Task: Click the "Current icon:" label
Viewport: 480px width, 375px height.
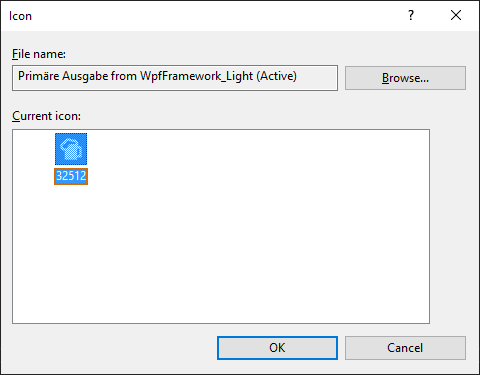Action: pos(46,116)
